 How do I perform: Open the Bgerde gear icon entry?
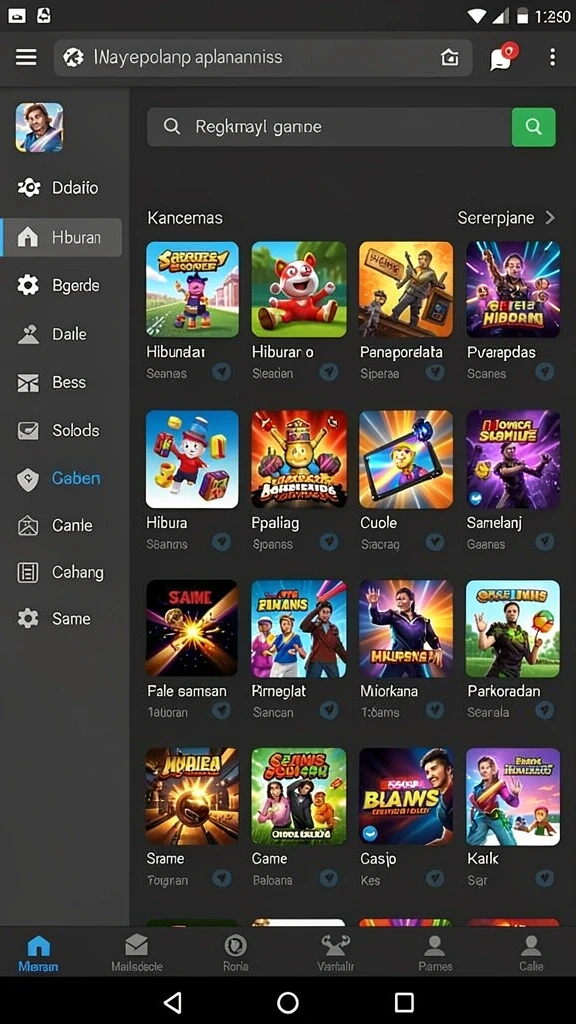(27, 285)
